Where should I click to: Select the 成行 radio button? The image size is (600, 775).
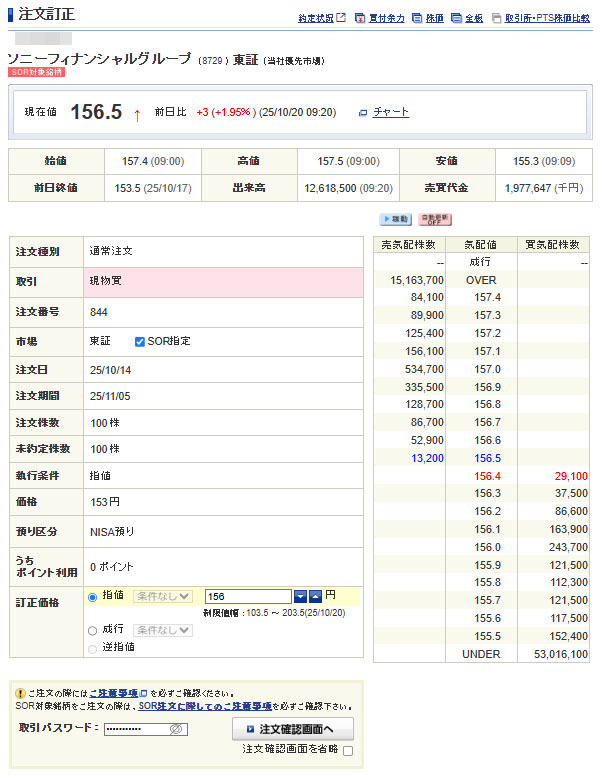[x=93, y=631]
